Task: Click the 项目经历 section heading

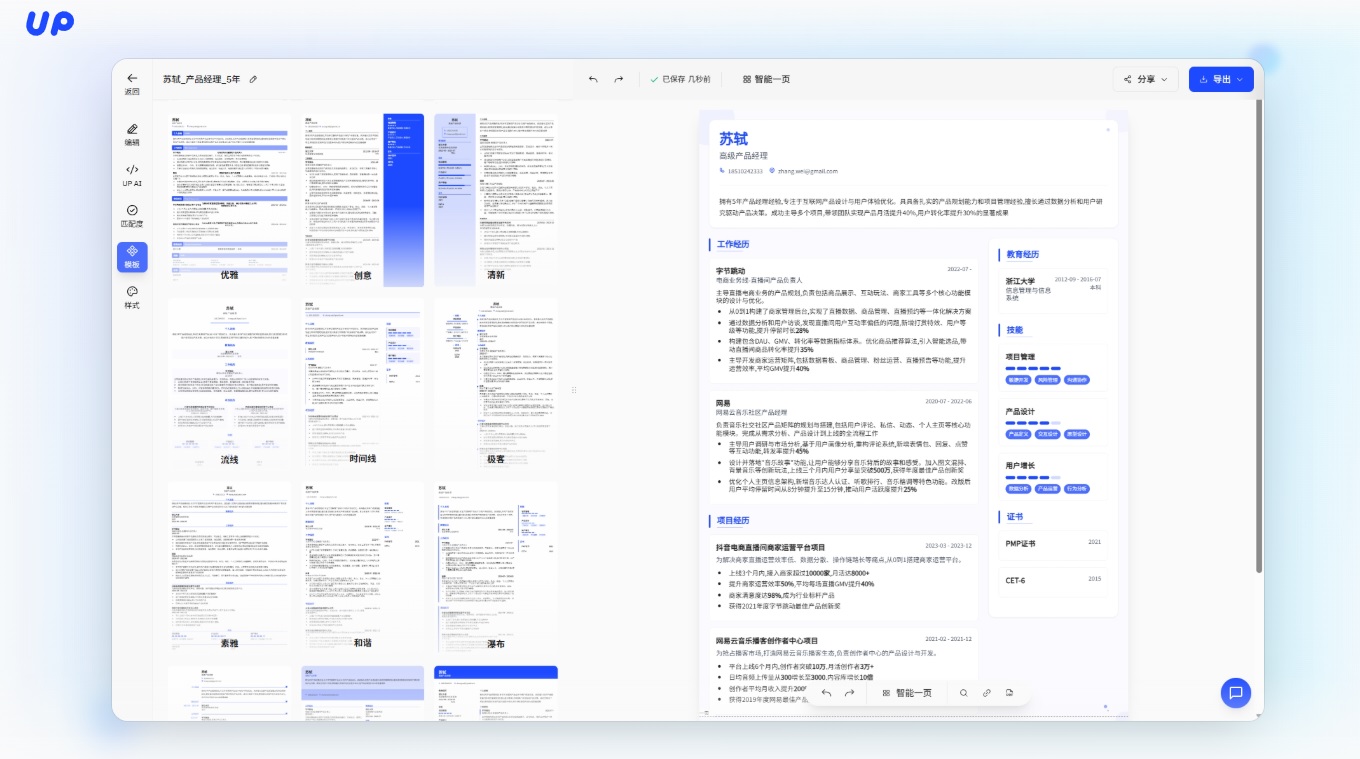Action: (732, 520)
